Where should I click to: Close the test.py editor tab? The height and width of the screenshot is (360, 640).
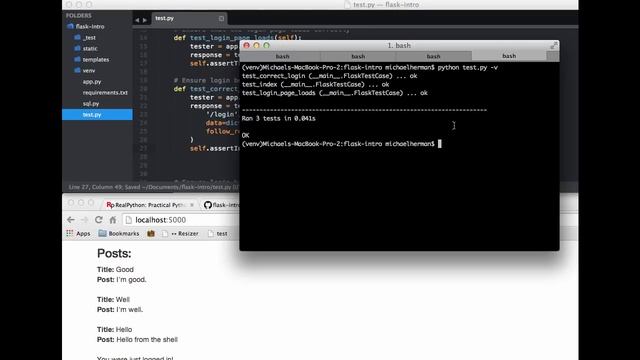click(x=221, y=18)
